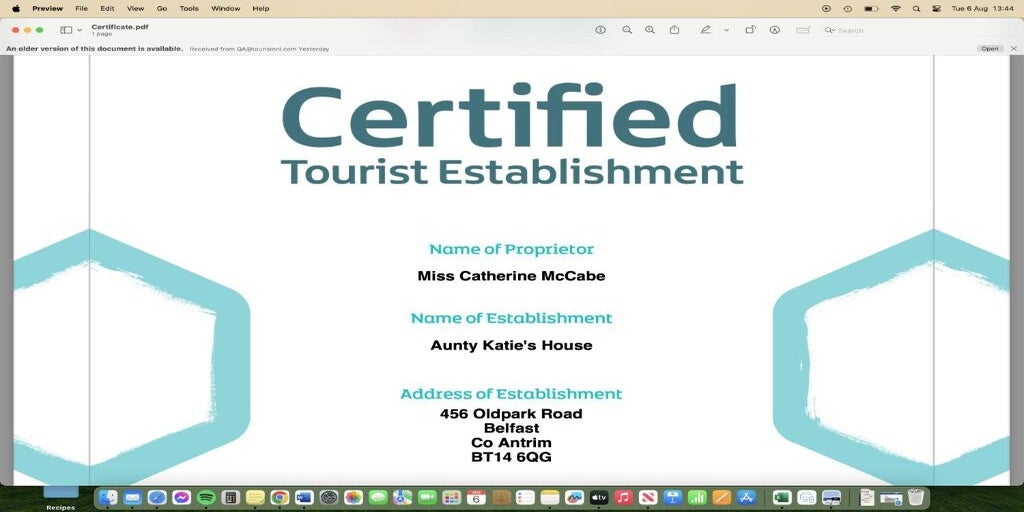This screenshot has width=1024, height=512.
Task: Open Freeform in the Dock
Action: click(x=574, y=498)
